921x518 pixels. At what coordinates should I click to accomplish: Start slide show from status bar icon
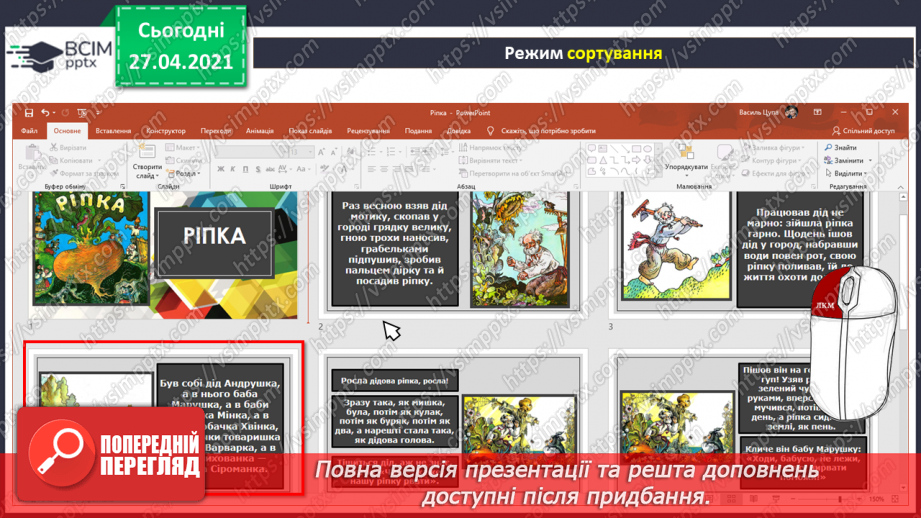click(x=776, y=499)
